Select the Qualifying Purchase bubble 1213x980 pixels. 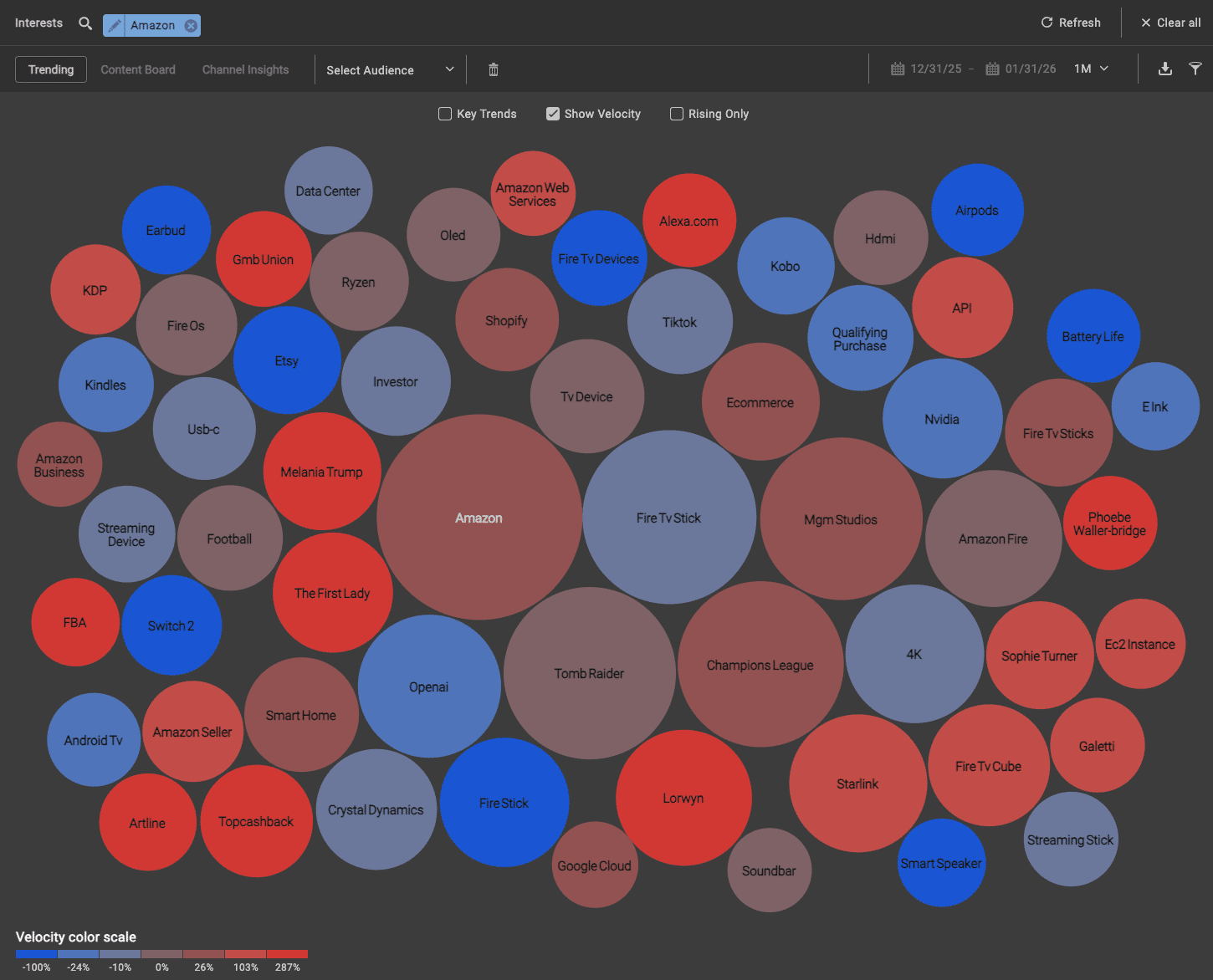pos(860,339)
